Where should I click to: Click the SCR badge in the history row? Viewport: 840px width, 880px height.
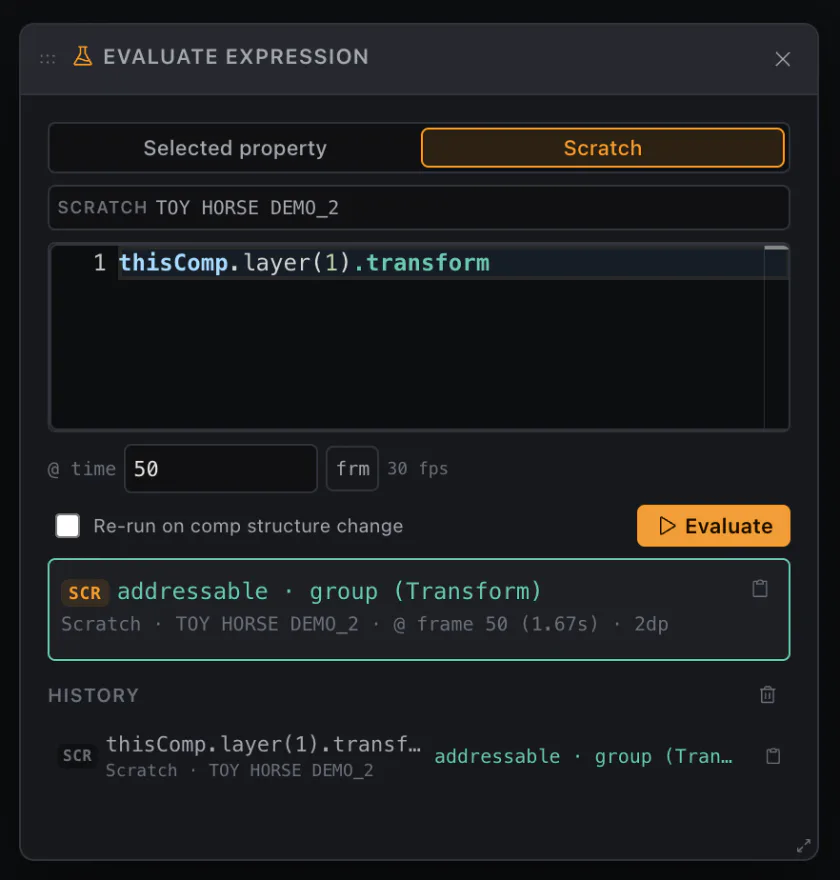click(x=77, y=756)
